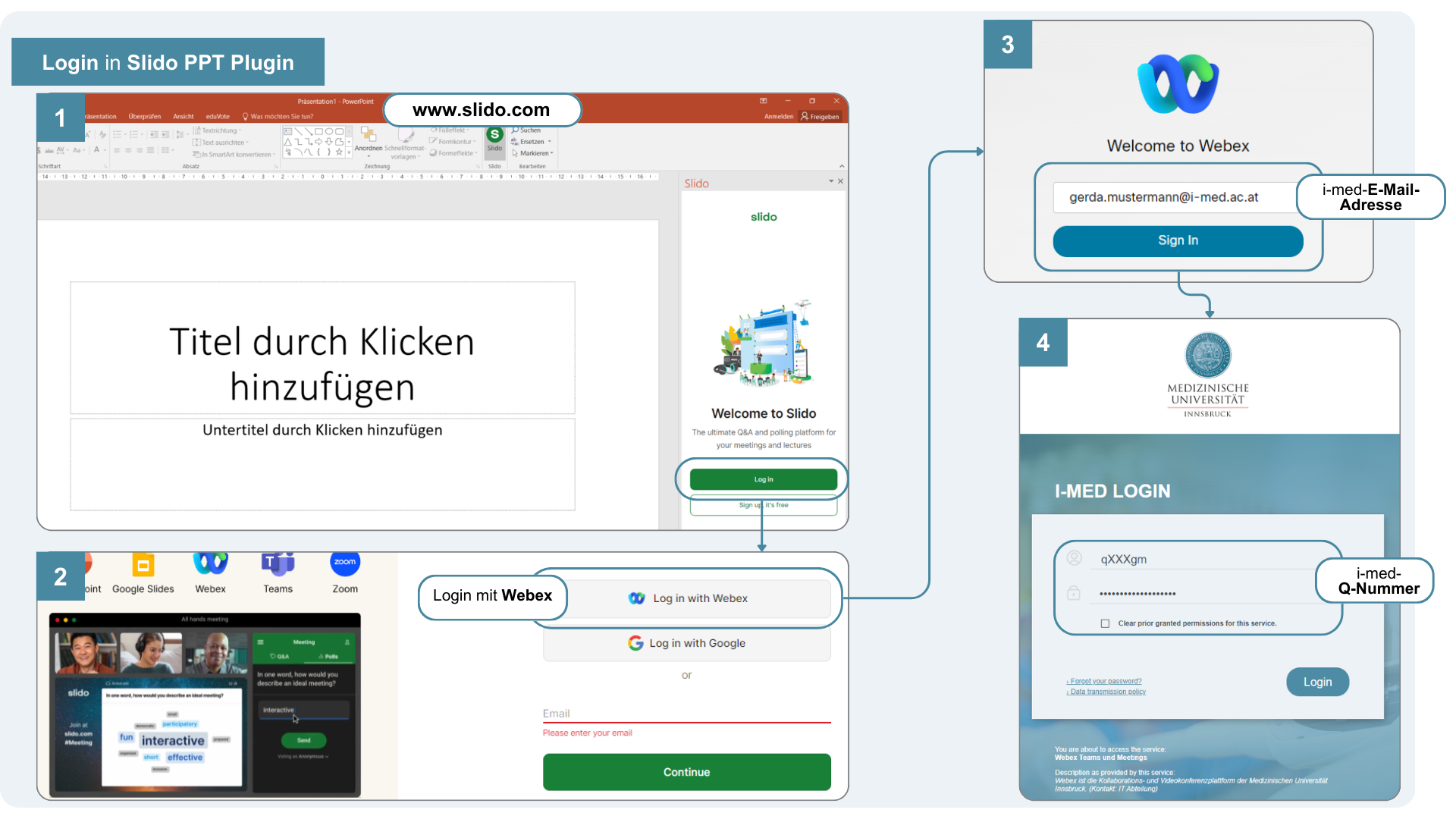Click the Zoom integration icon
This screenshot has width=1456, height=819.
345,563
